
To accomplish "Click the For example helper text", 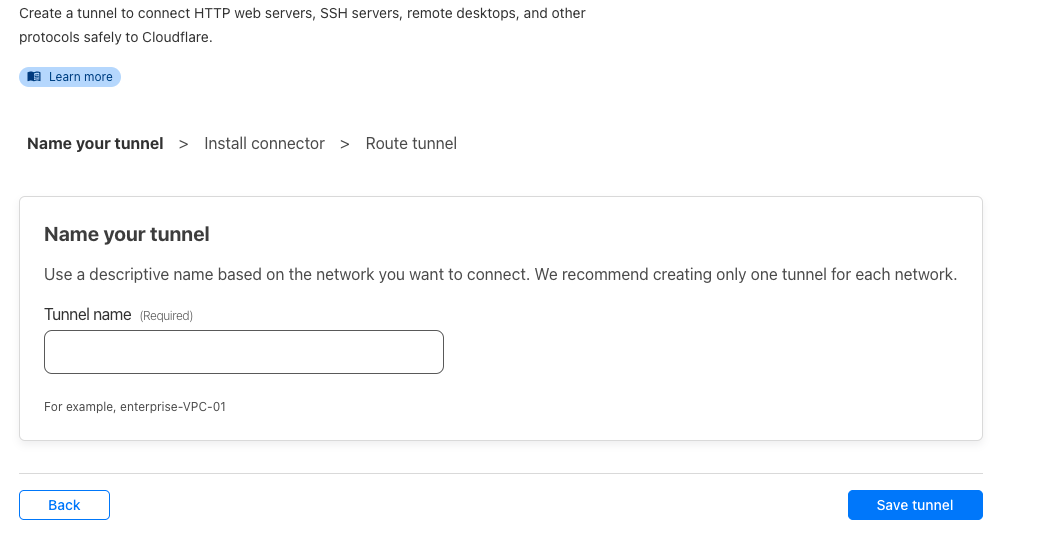I will point(135,407).
